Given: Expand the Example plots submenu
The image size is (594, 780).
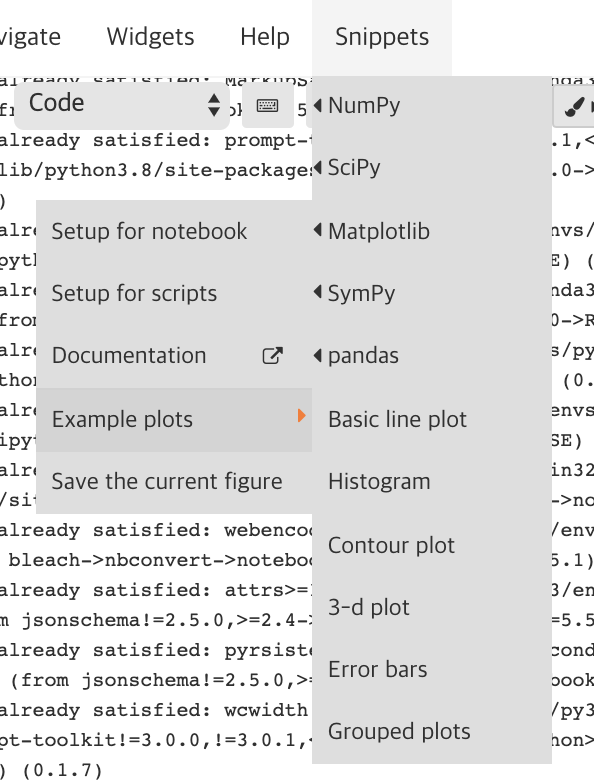Looking at the screenshot, I should [x=174, y=420].
